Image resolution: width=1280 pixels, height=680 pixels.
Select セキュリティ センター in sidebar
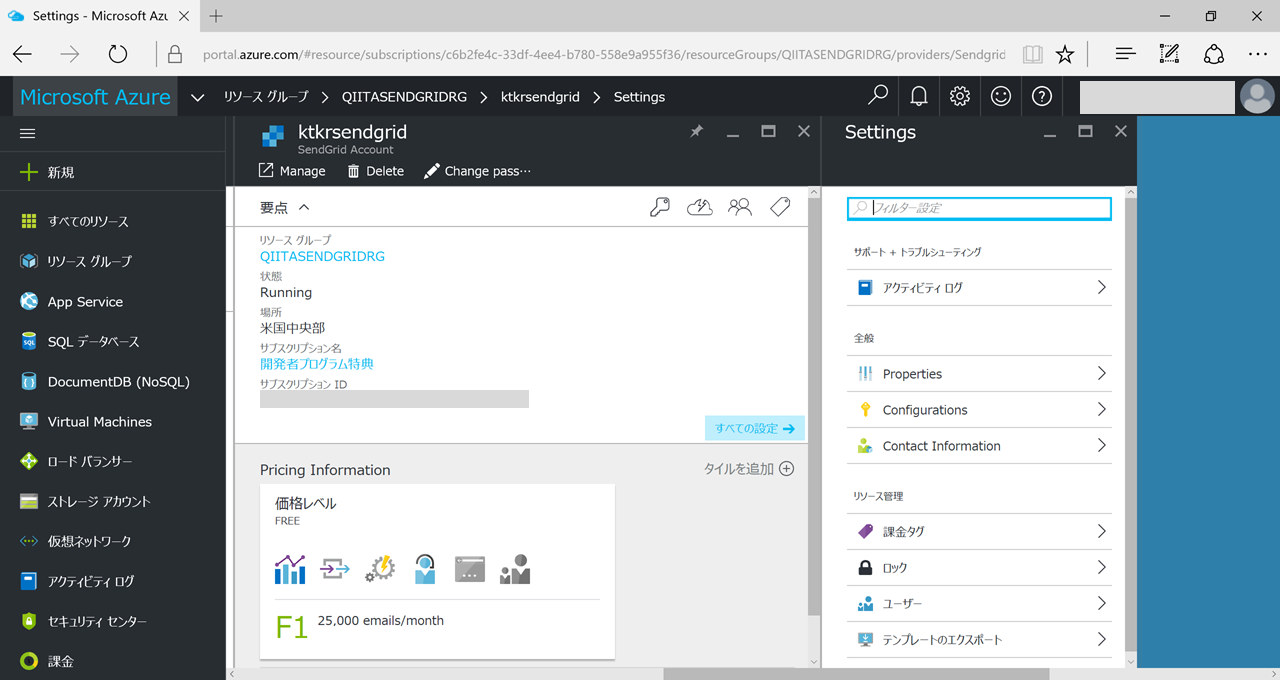click(113, 621)
